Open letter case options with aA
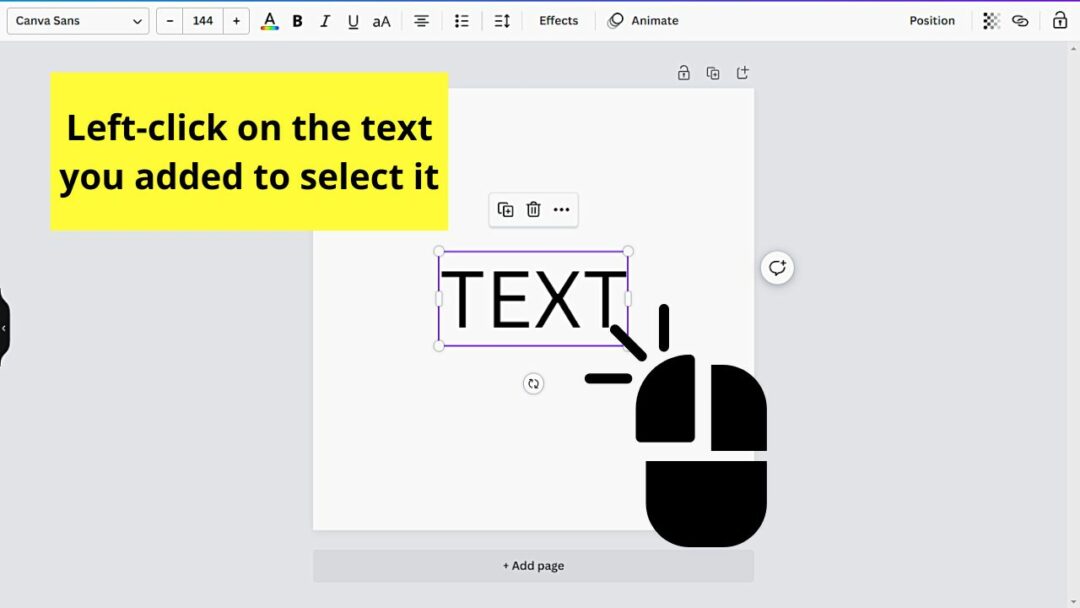1080x608 pixels. [381, 20]
